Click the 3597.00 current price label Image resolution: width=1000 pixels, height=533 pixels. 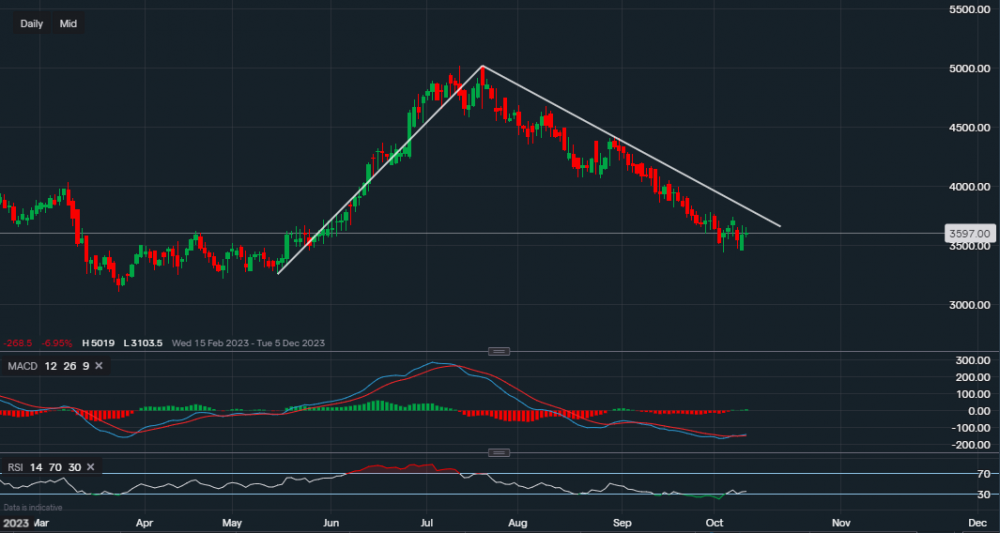969,234
